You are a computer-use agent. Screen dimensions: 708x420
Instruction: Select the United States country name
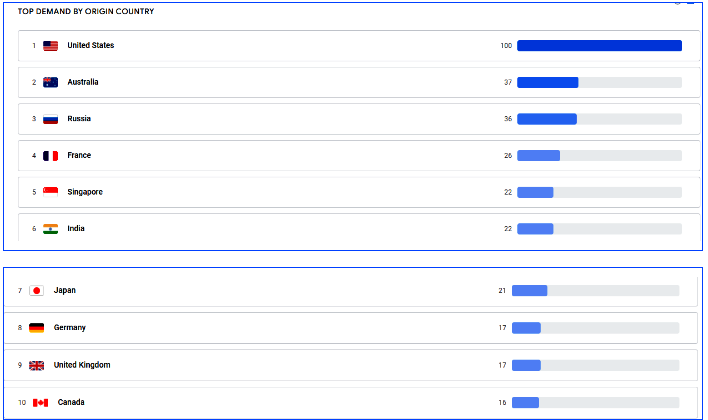click(90, 46)
